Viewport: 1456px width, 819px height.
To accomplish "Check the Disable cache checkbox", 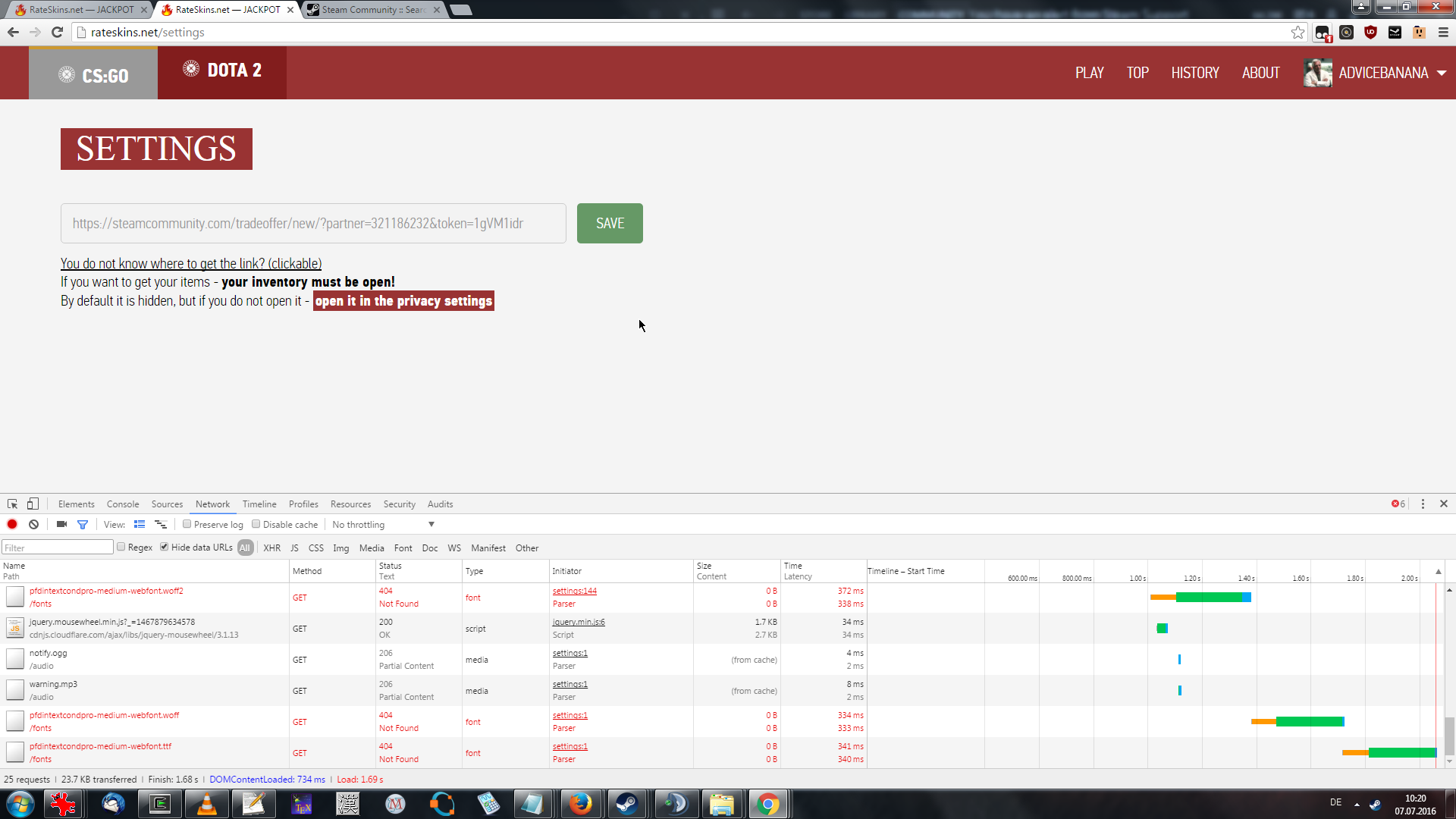I will pyautogui.click(x=256, y=524).
